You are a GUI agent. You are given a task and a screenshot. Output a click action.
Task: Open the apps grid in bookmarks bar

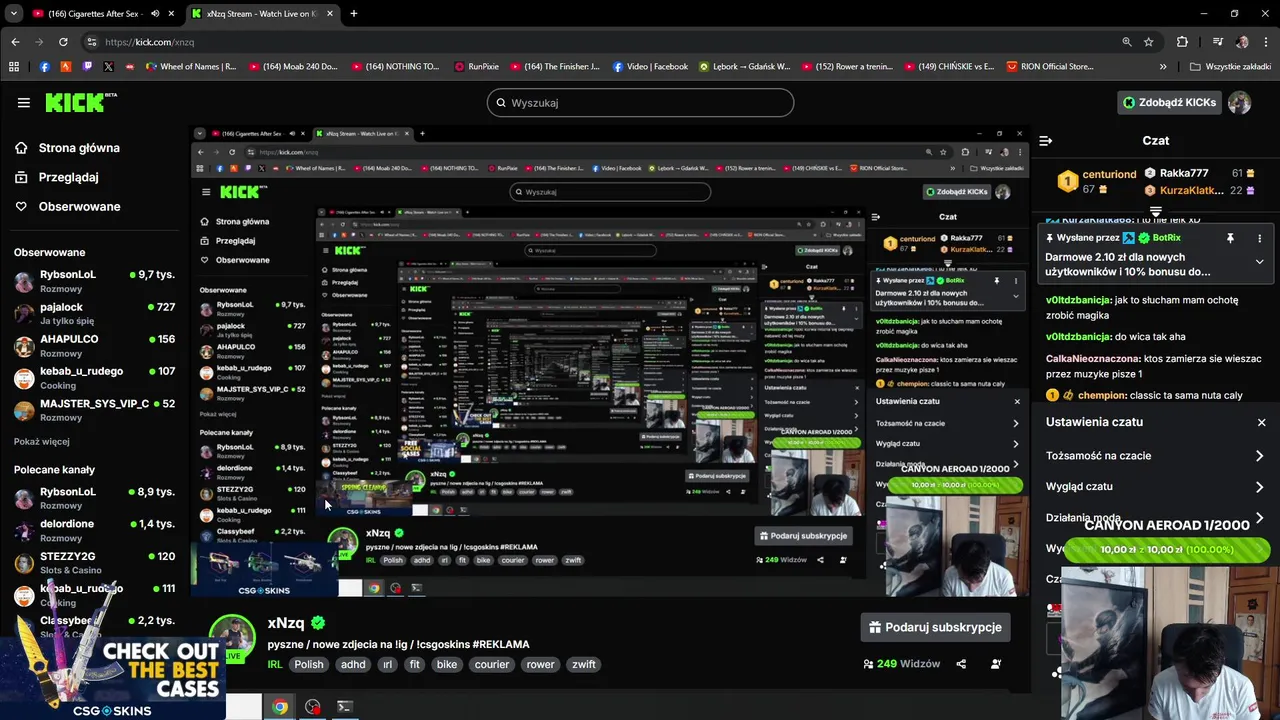14,67
